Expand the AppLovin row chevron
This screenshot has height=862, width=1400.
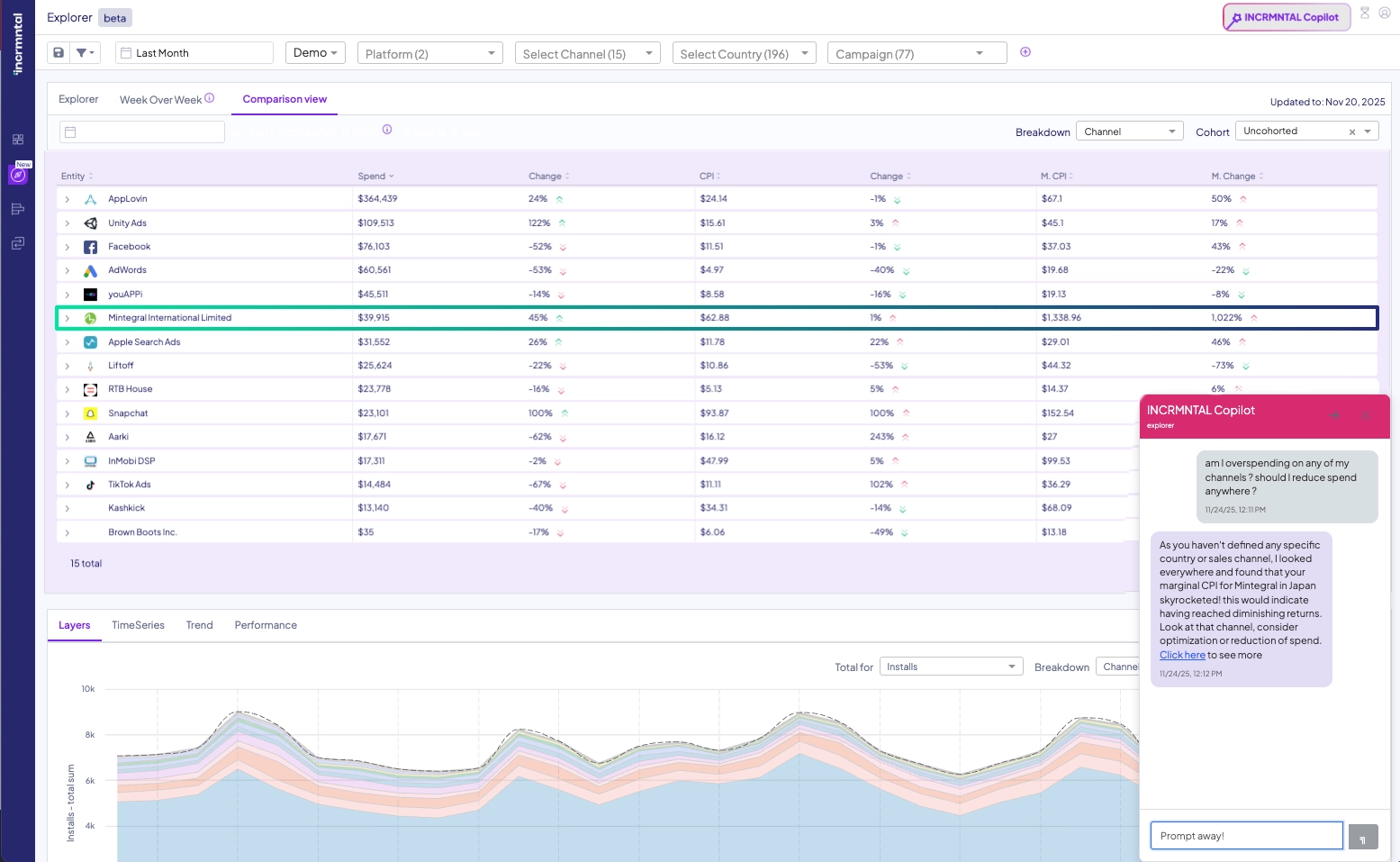click(68, 198)
